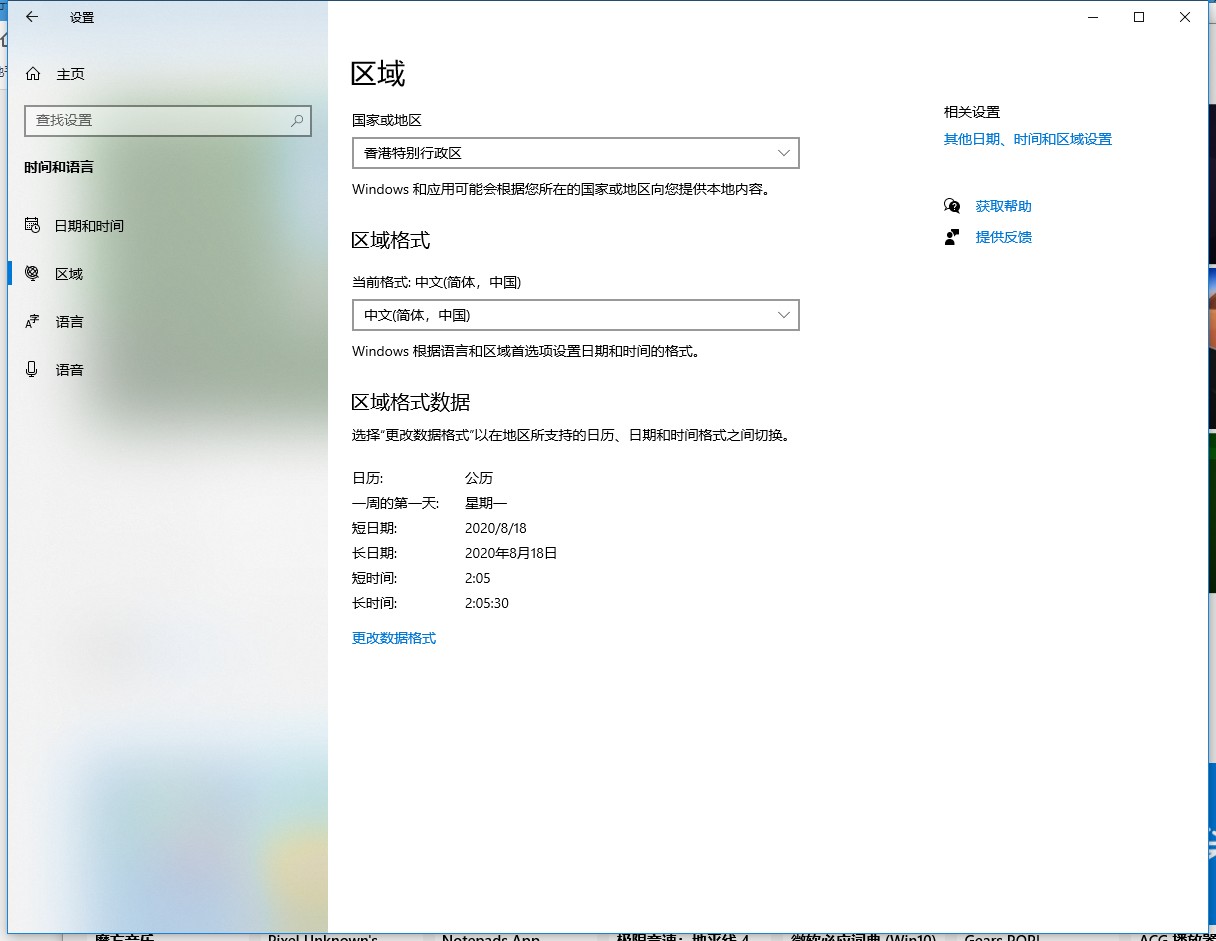Click the 获取帮助 text label
Image resolution: width=1216 pixels, height=941 pixels.
click(x=1001, y=205)
